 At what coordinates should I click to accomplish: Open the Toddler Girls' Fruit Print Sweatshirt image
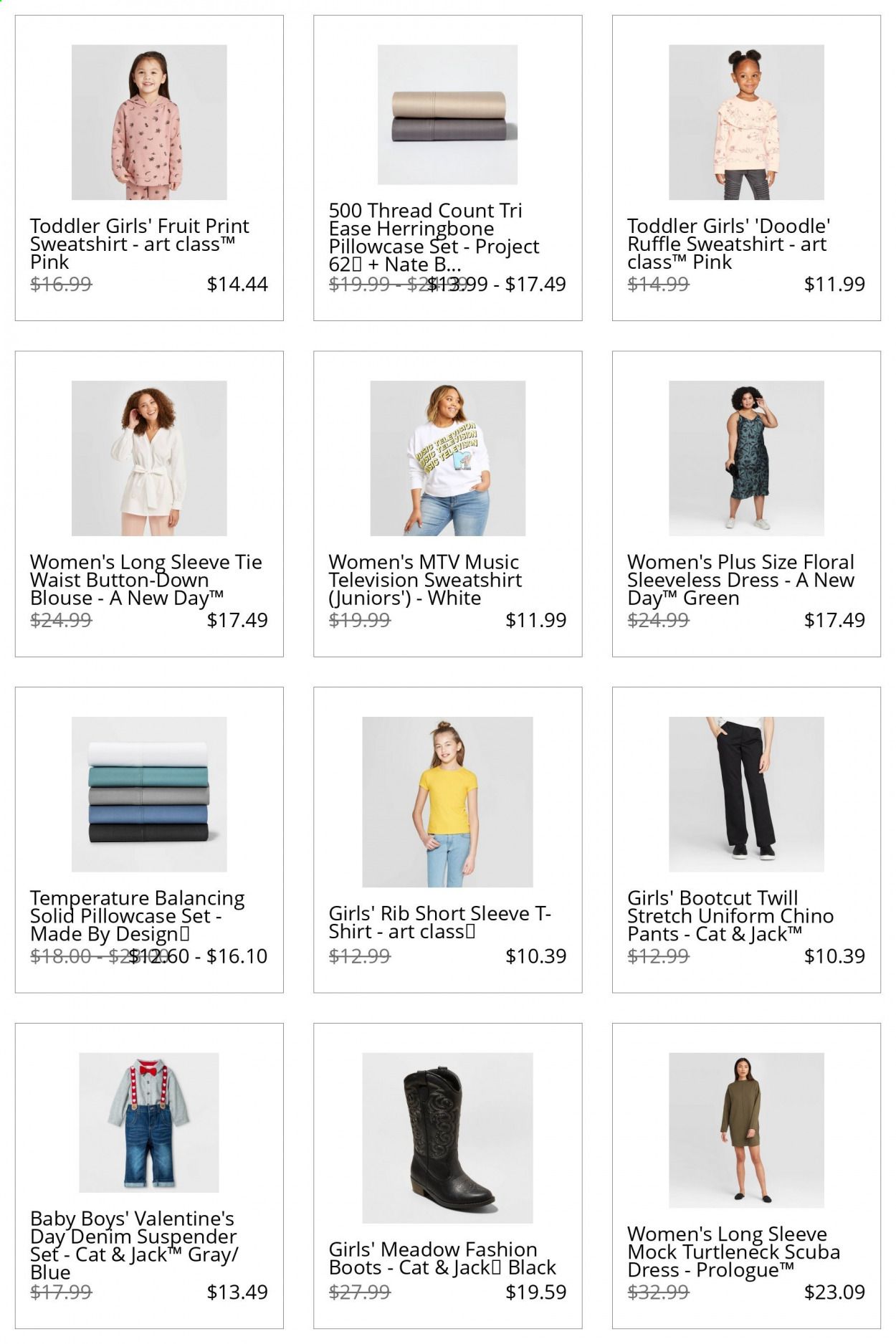tap(149, 122)
